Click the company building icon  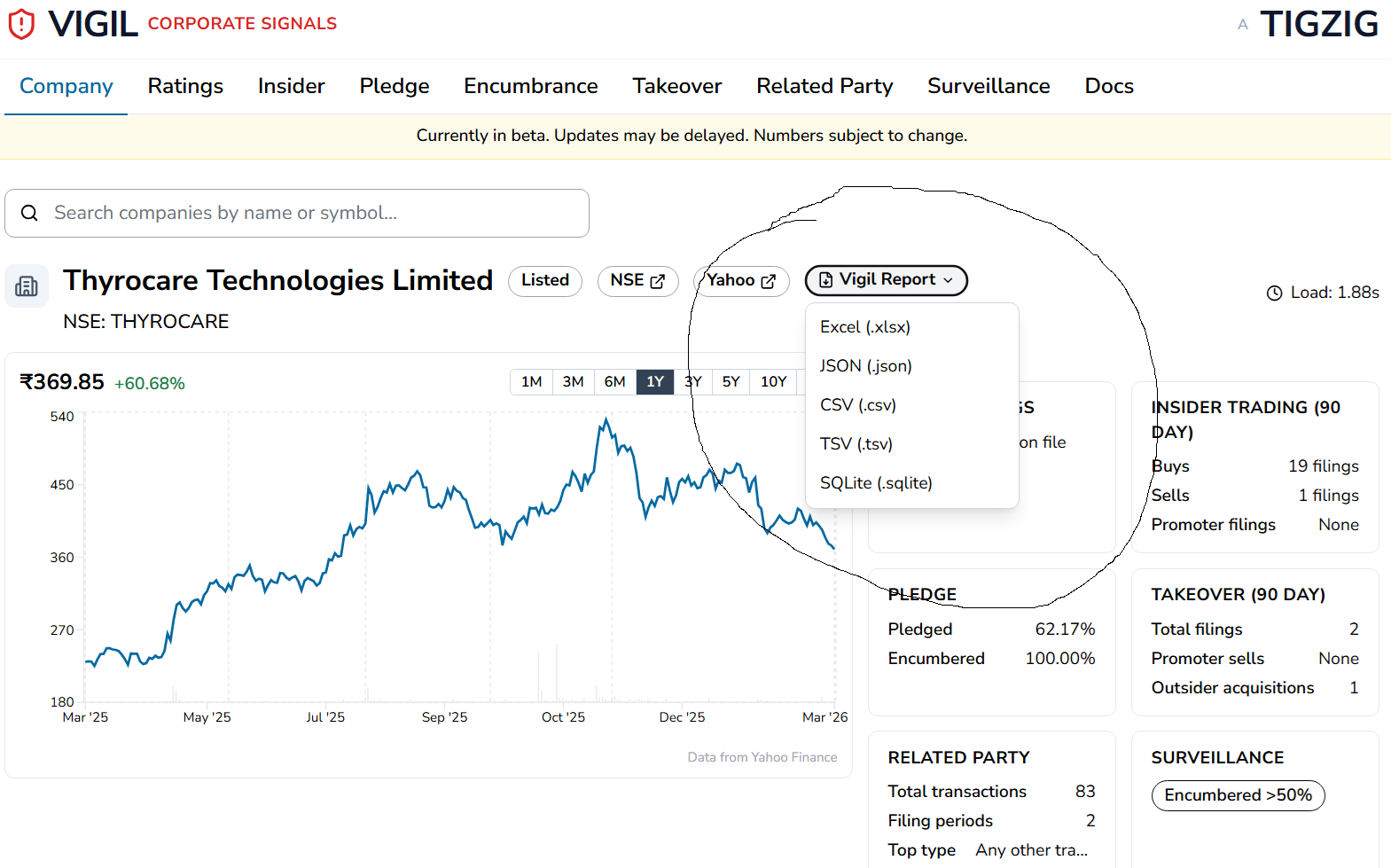click(27, 286)
